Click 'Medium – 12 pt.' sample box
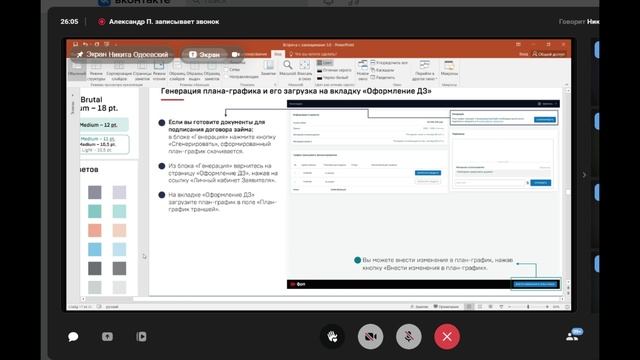The height and width of the screenshot is (360, 640). 104,125
